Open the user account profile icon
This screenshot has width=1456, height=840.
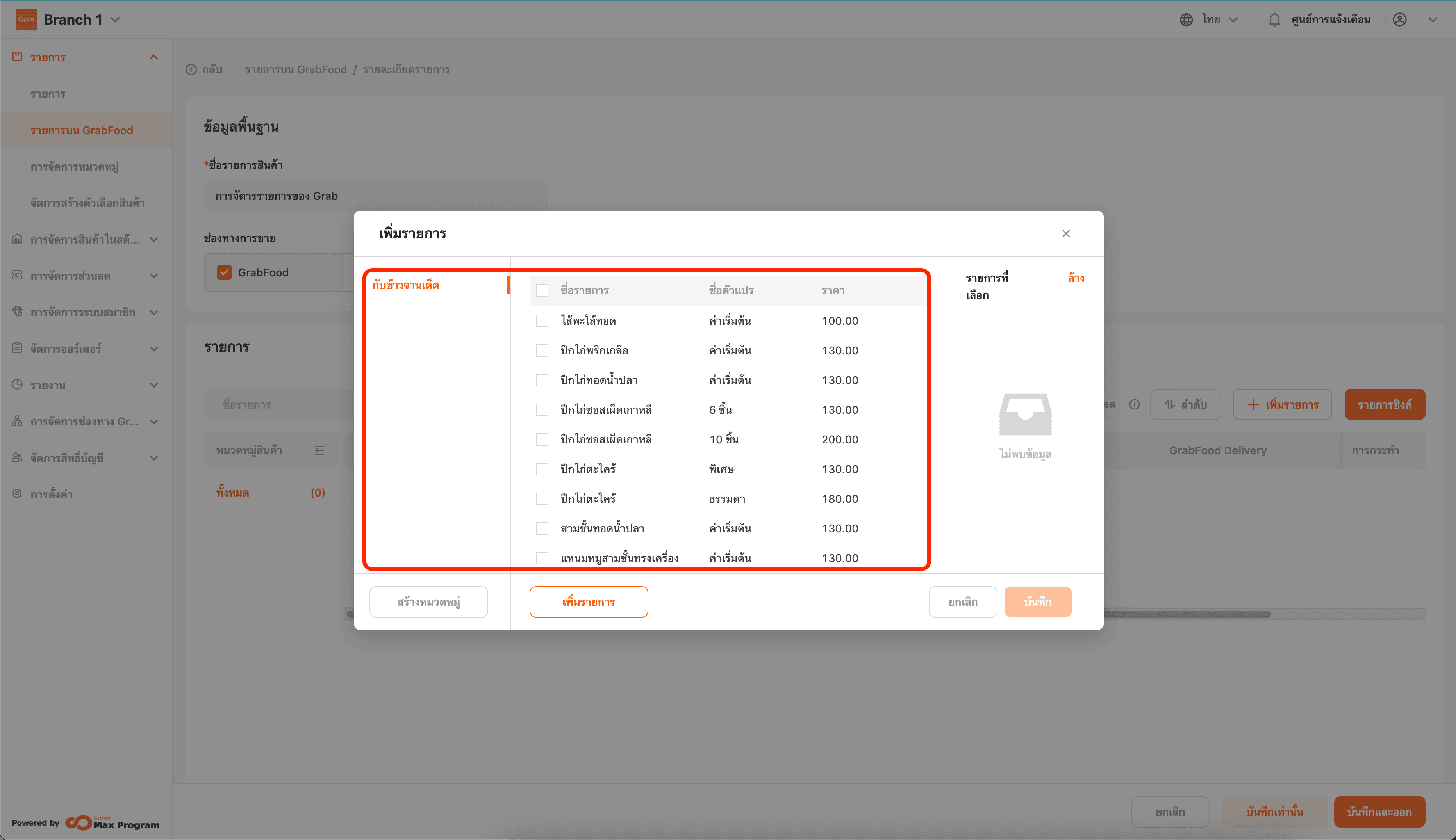[x=1399, y=20]
